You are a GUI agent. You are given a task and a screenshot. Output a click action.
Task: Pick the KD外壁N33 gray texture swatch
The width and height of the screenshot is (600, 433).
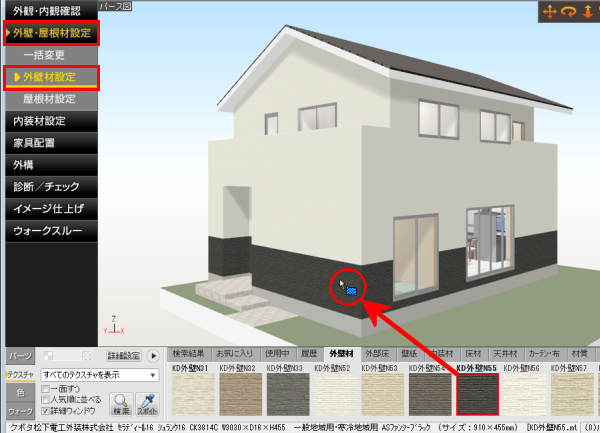tap(288, 394)
